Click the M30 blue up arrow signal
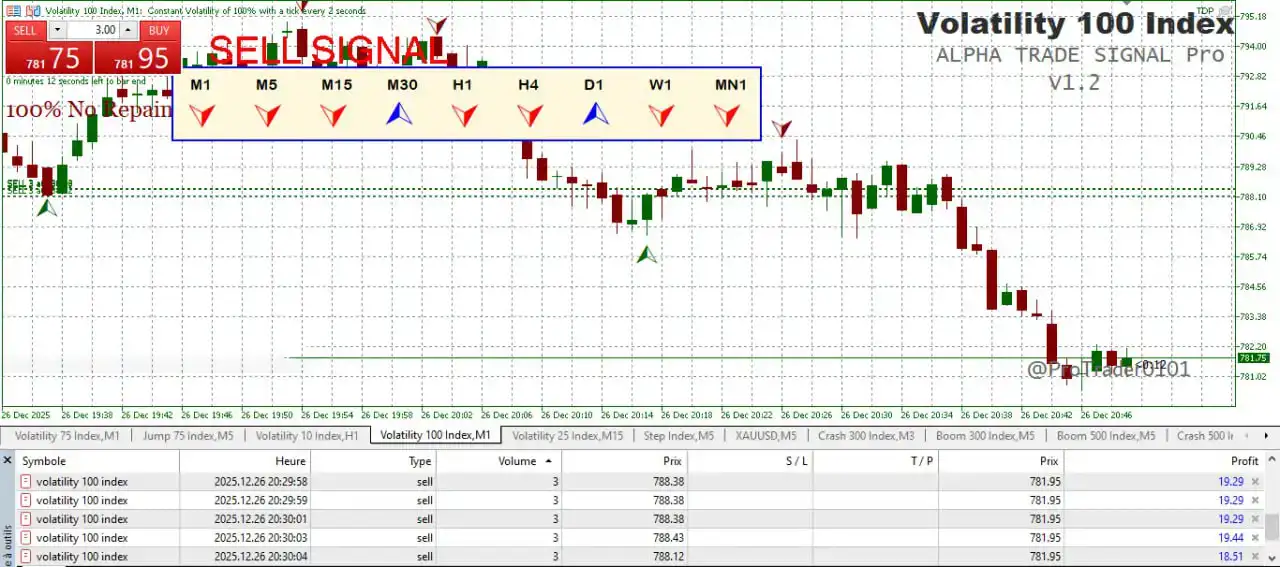Screen dimensions: 1280x567 tap(399, 115)
